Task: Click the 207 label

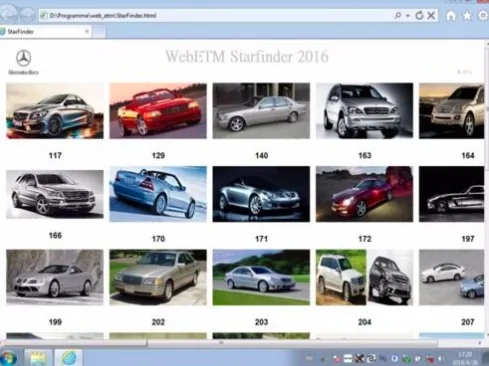Action: click(468, 322)
